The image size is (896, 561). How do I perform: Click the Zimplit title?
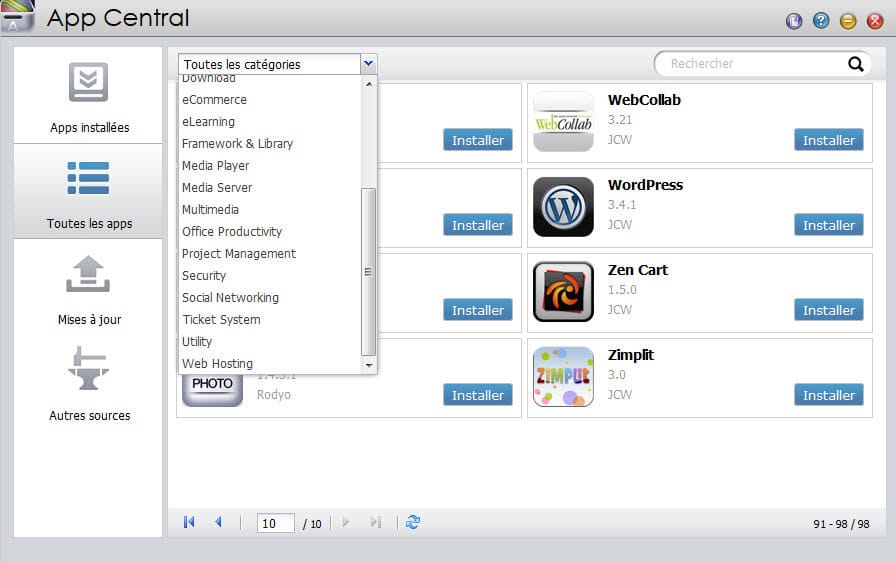631,355
